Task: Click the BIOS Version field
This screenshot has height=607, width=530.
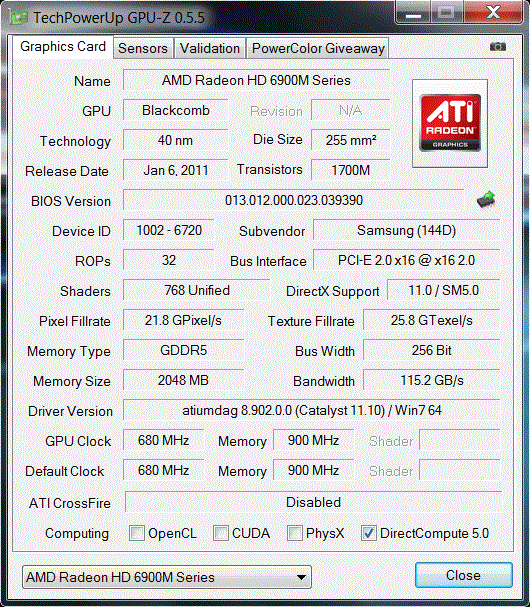Action: [x=293, y=200]
